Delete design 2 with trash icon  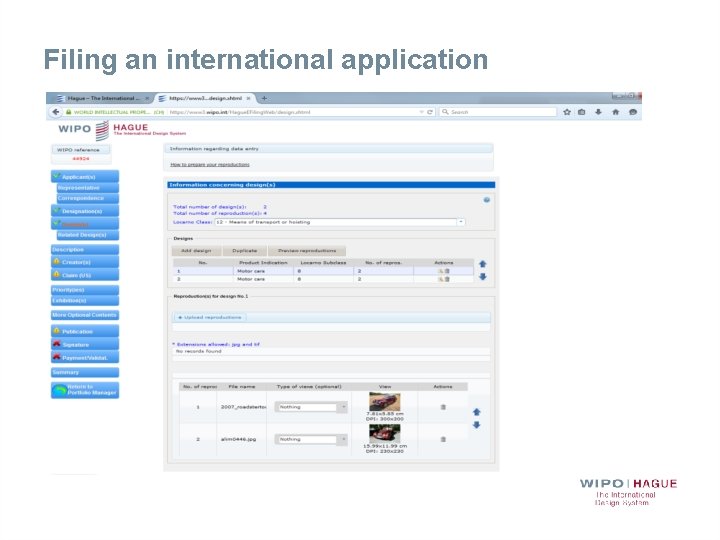pyautogui.click(x=447, y=279)
